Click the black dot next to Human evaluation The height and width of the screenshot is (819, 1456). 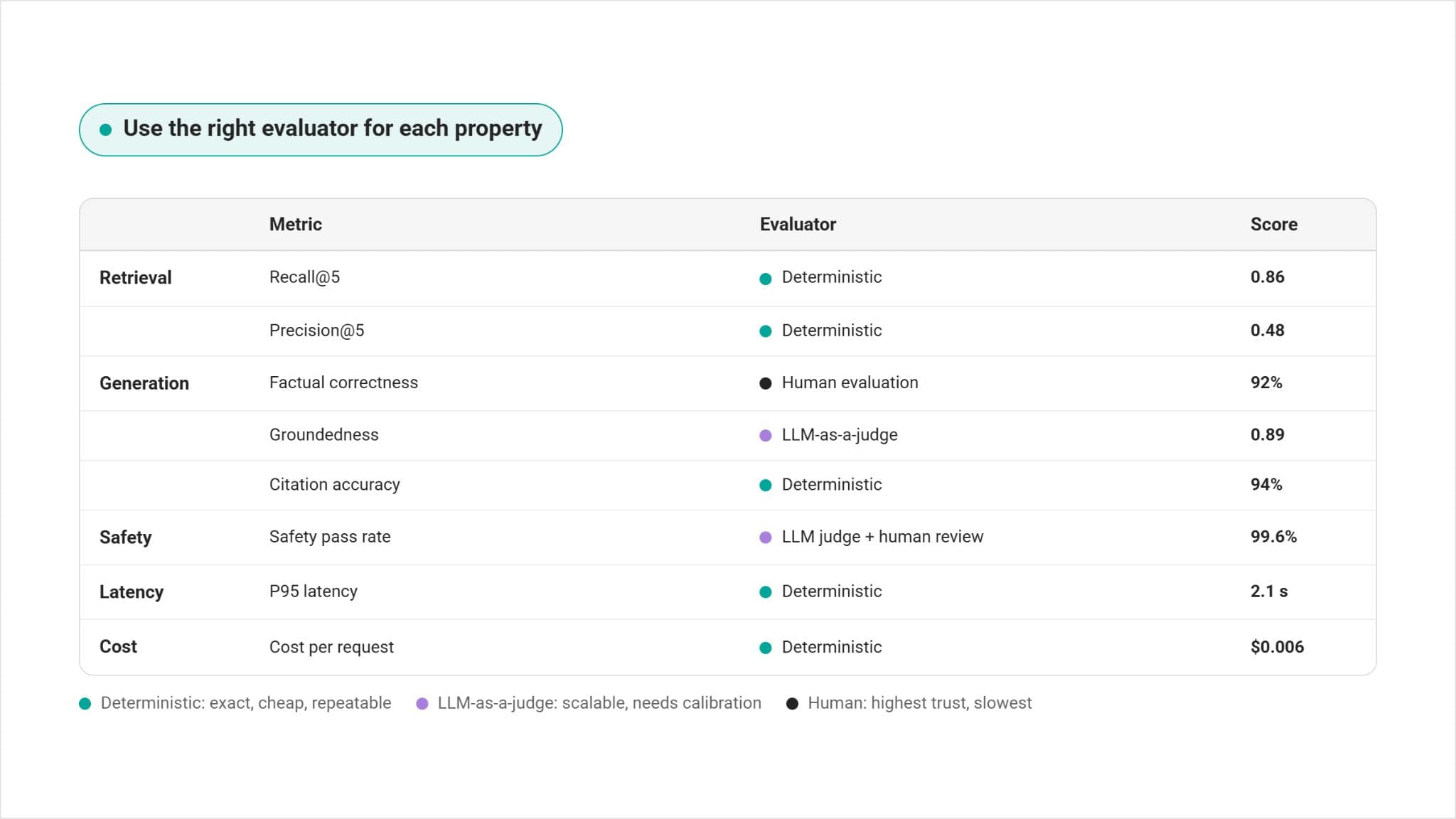766,383
